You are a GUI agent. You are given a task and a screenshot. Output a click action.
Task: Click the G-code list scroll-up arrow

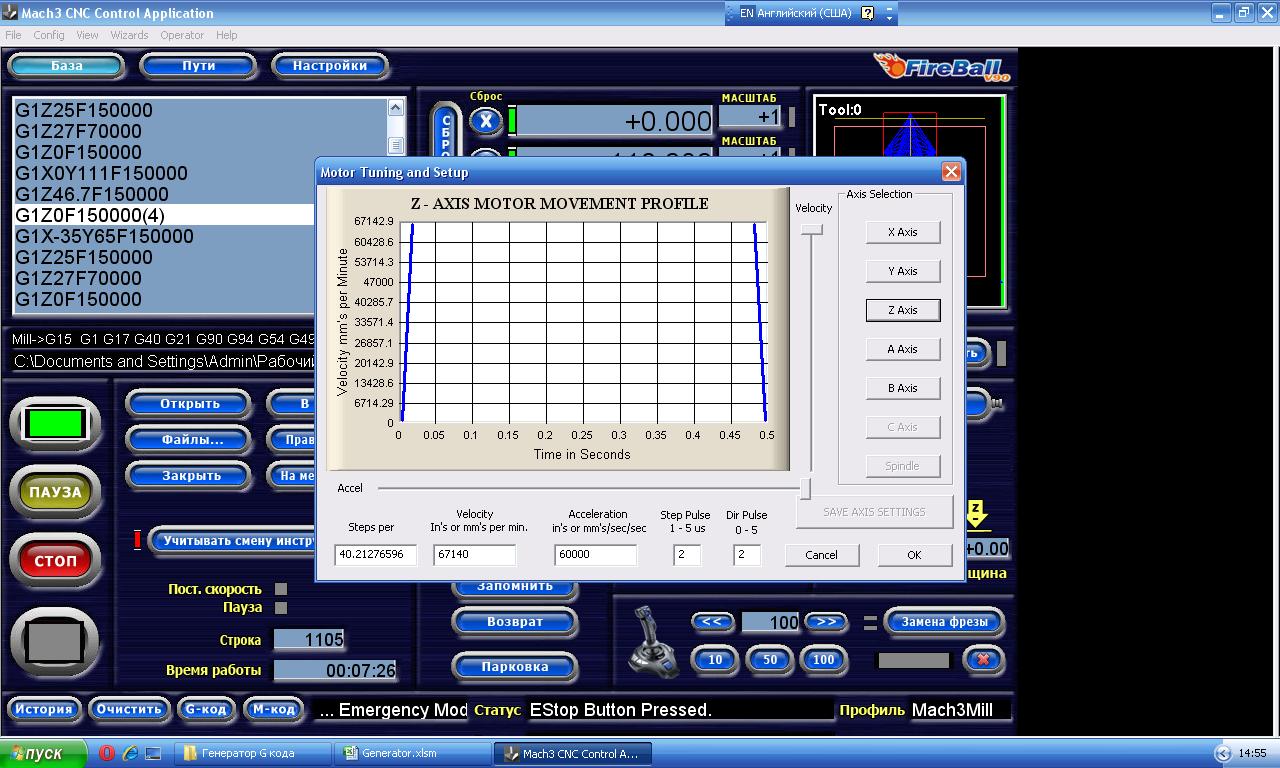click(x=395, y=108)
